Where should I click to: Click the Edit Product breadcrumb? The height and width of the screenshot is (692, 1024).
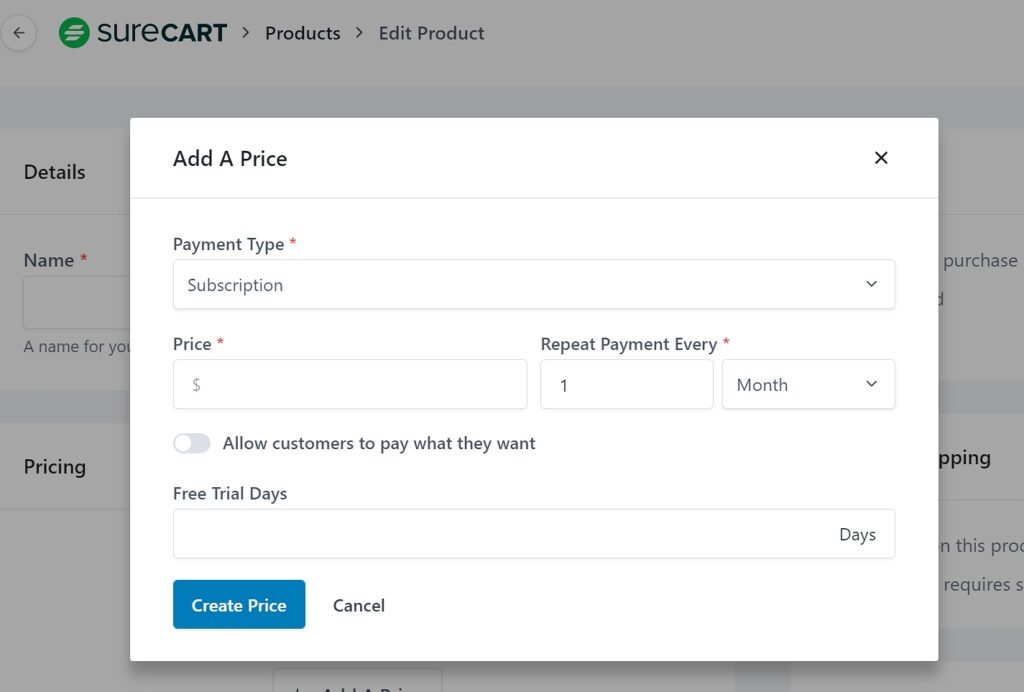(x=432, y=33)
